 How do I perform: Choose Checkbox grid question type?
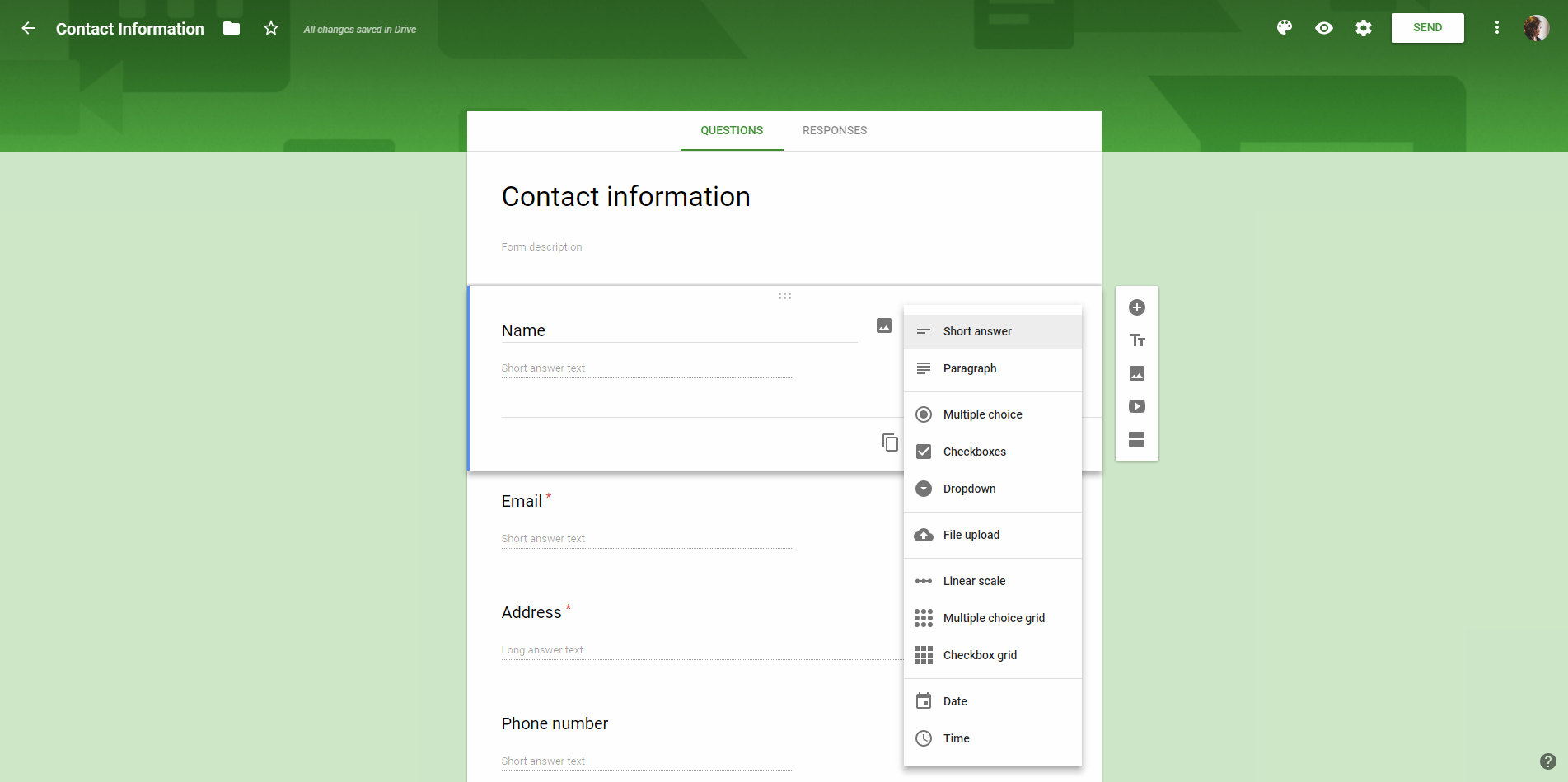[x=993, y=655]
